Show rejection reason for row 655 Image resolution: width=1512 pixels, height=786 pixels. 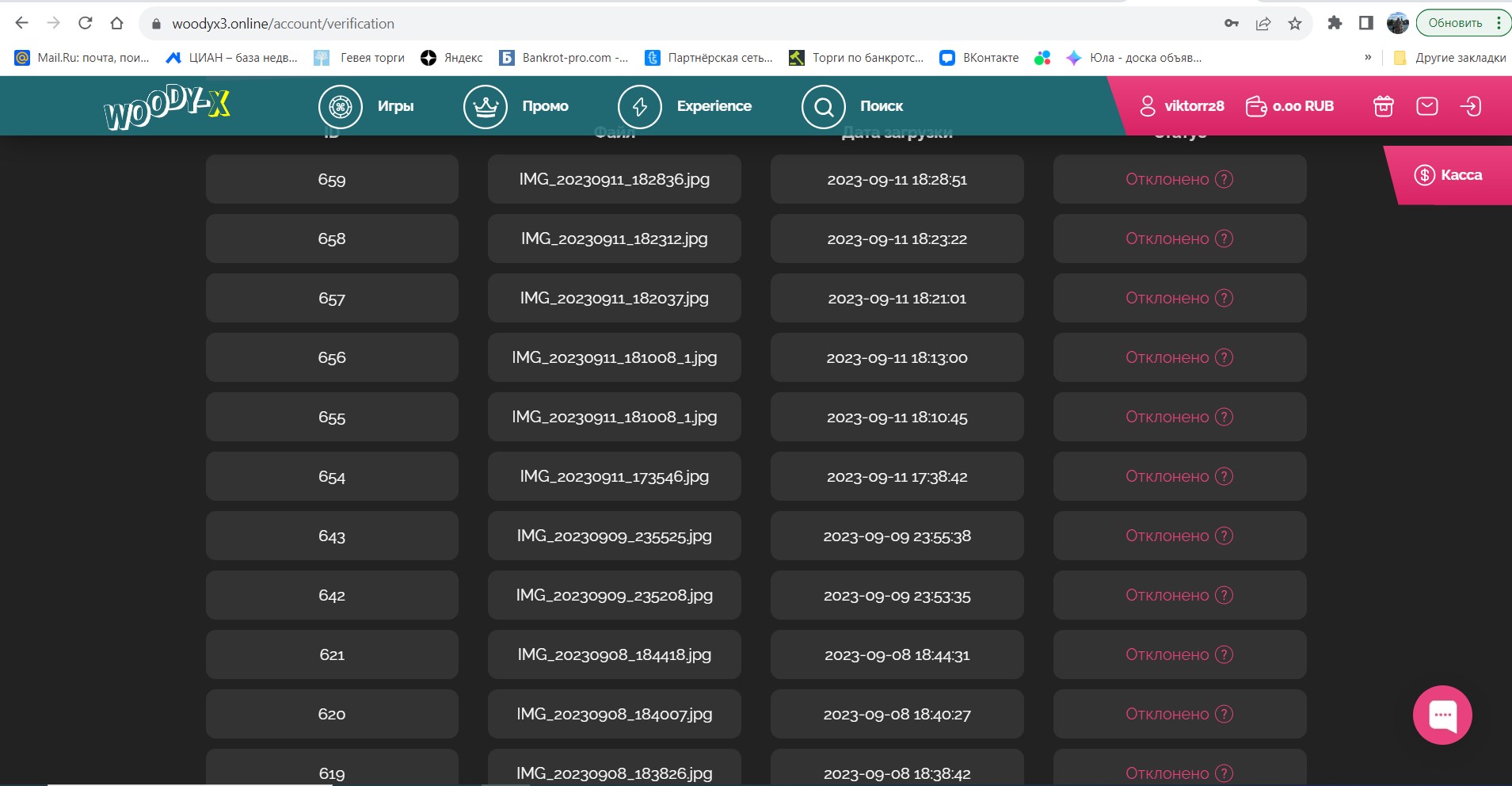[1224, 417]
